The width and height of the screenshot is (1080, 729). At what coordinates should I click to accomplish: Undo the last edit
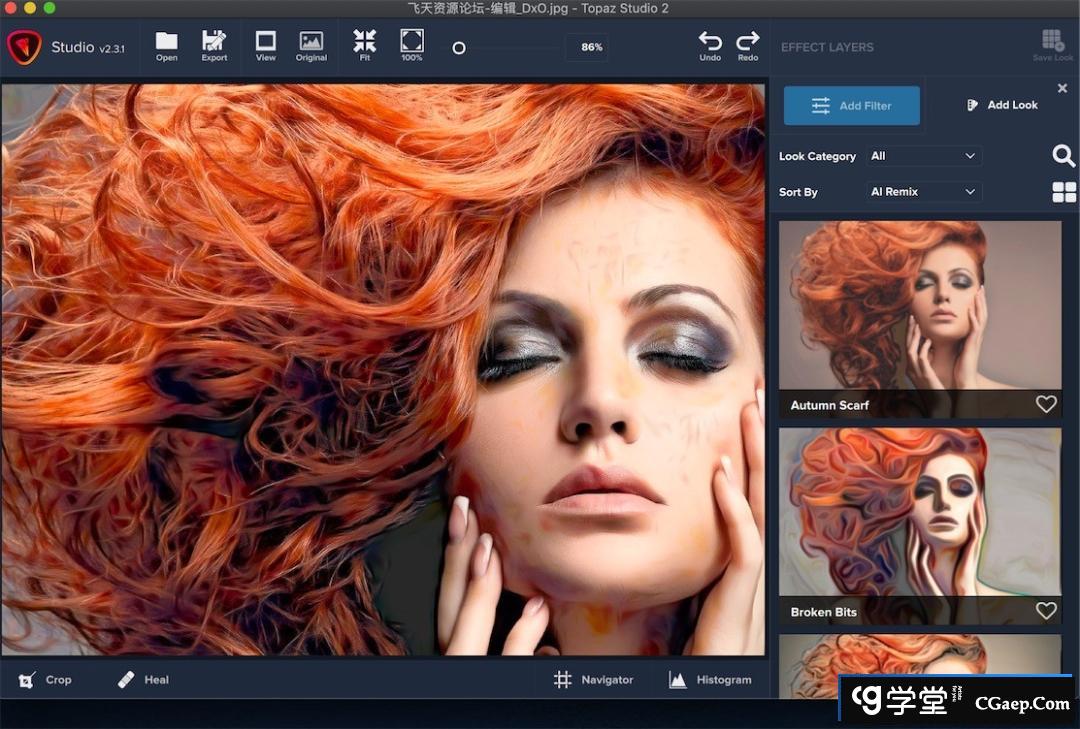(710, 45)
